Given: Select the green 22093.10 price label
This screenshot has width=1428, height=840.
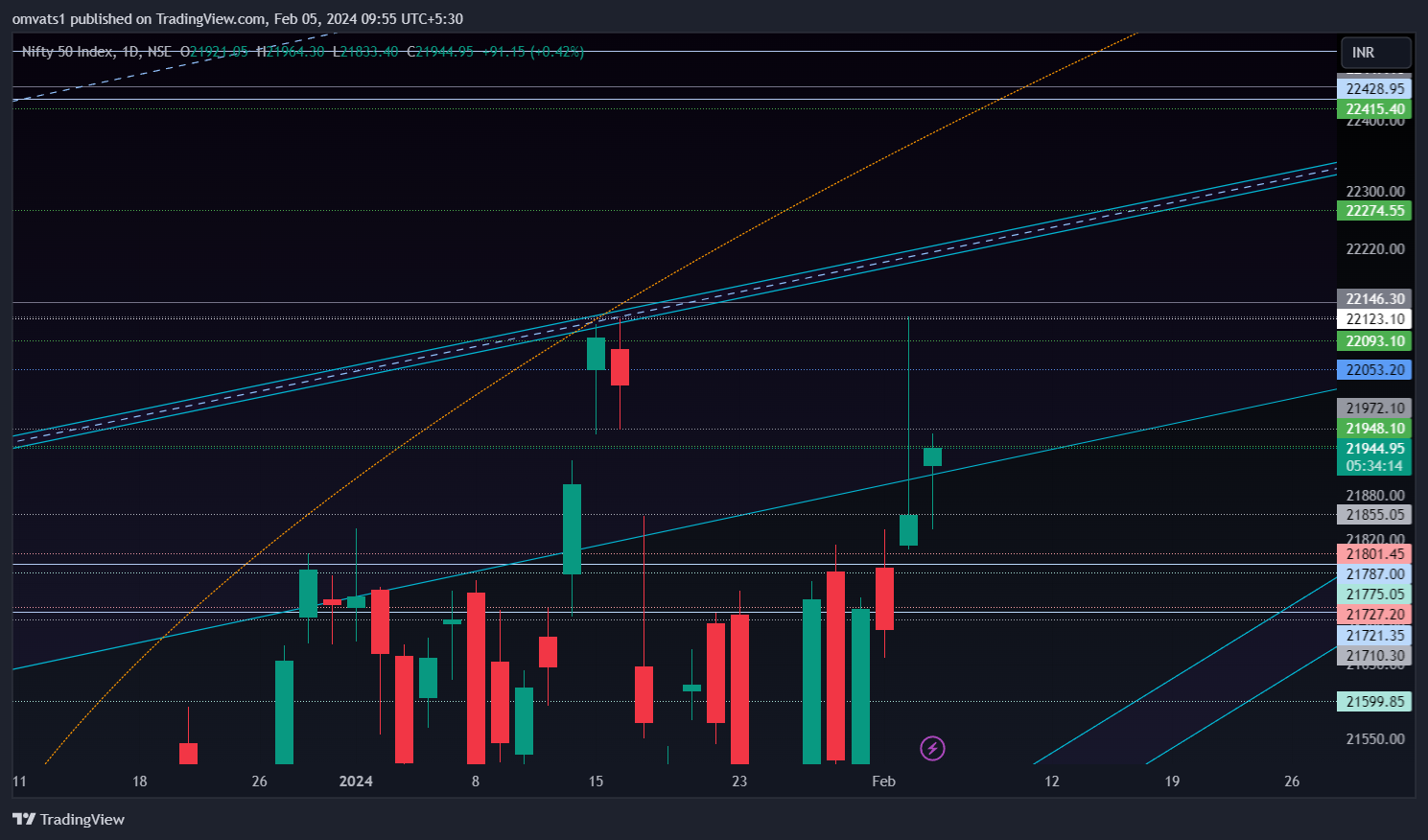Looking at the screenshot, I should click(x=1374, y=341).
